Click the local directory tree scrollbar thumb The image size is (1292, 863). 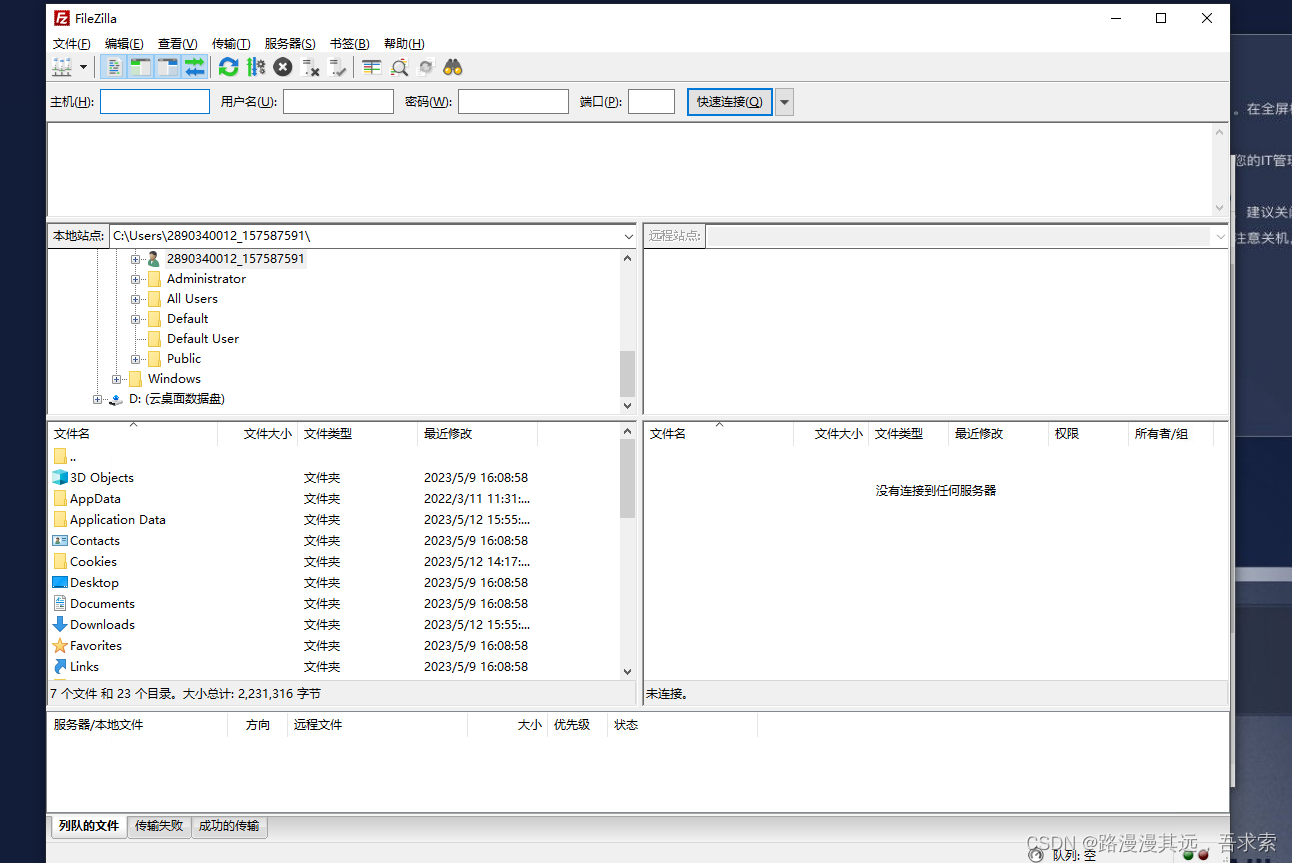click(627, 374)
